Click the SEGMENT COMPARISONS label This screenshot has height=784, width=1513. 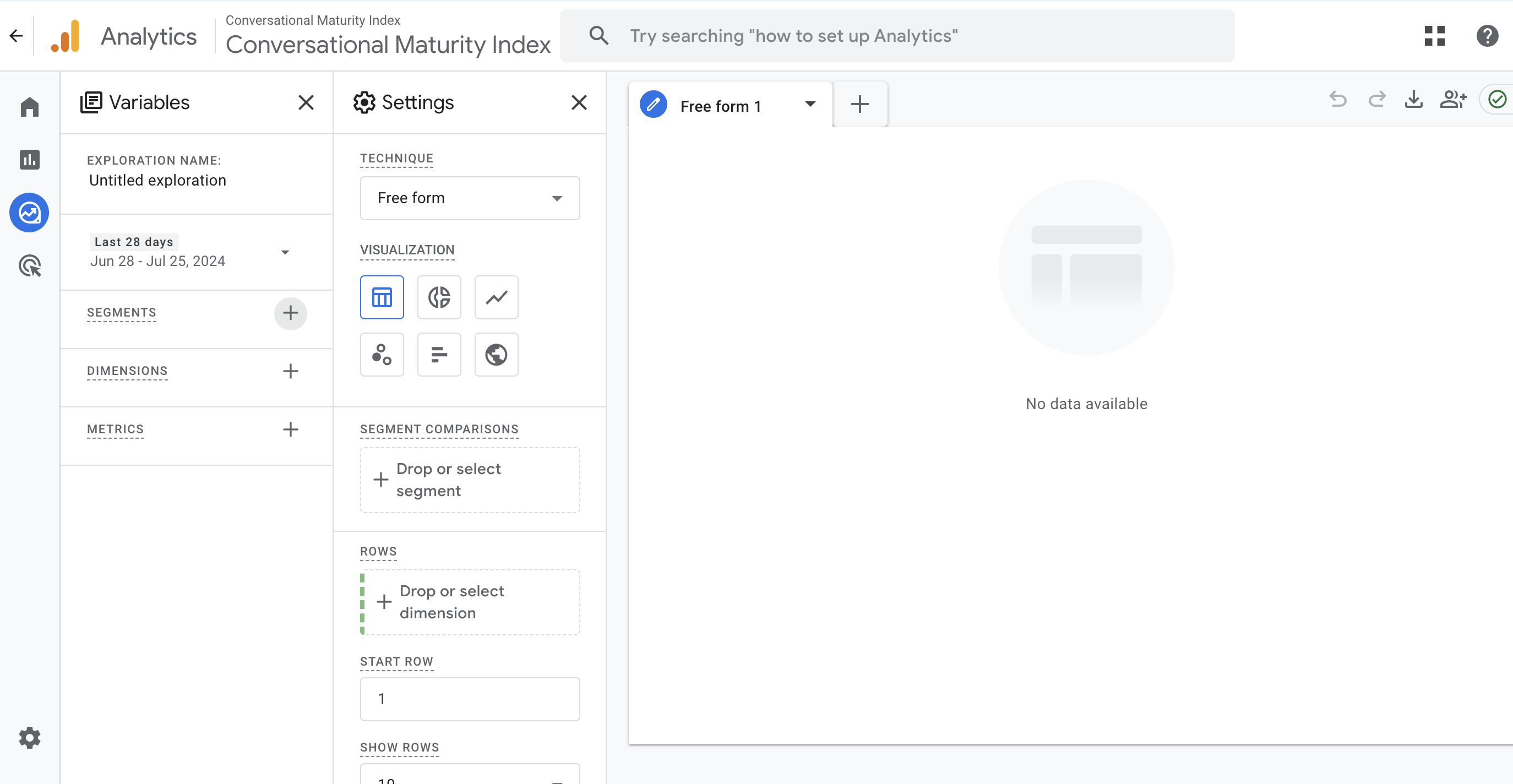(x=439, y=429)
